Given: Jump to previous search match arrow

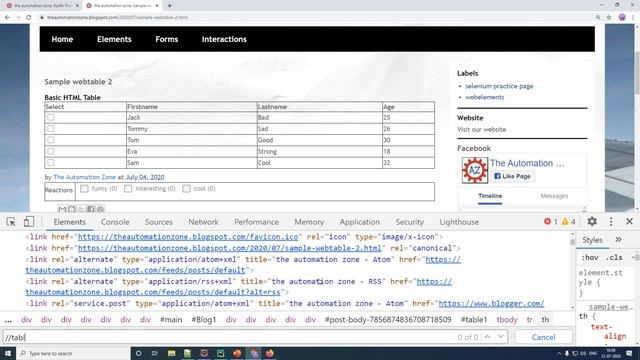Looking at the screenshot, I should (x=487, y=337).
